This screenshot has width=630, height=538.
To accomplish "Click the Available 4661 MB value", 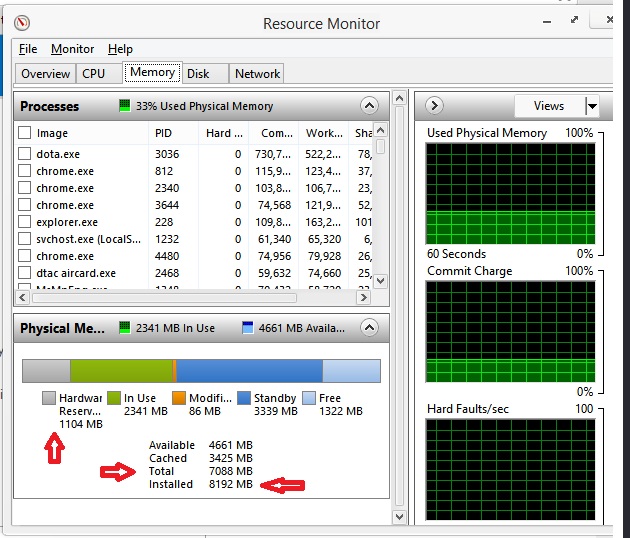I will (231, 445).
